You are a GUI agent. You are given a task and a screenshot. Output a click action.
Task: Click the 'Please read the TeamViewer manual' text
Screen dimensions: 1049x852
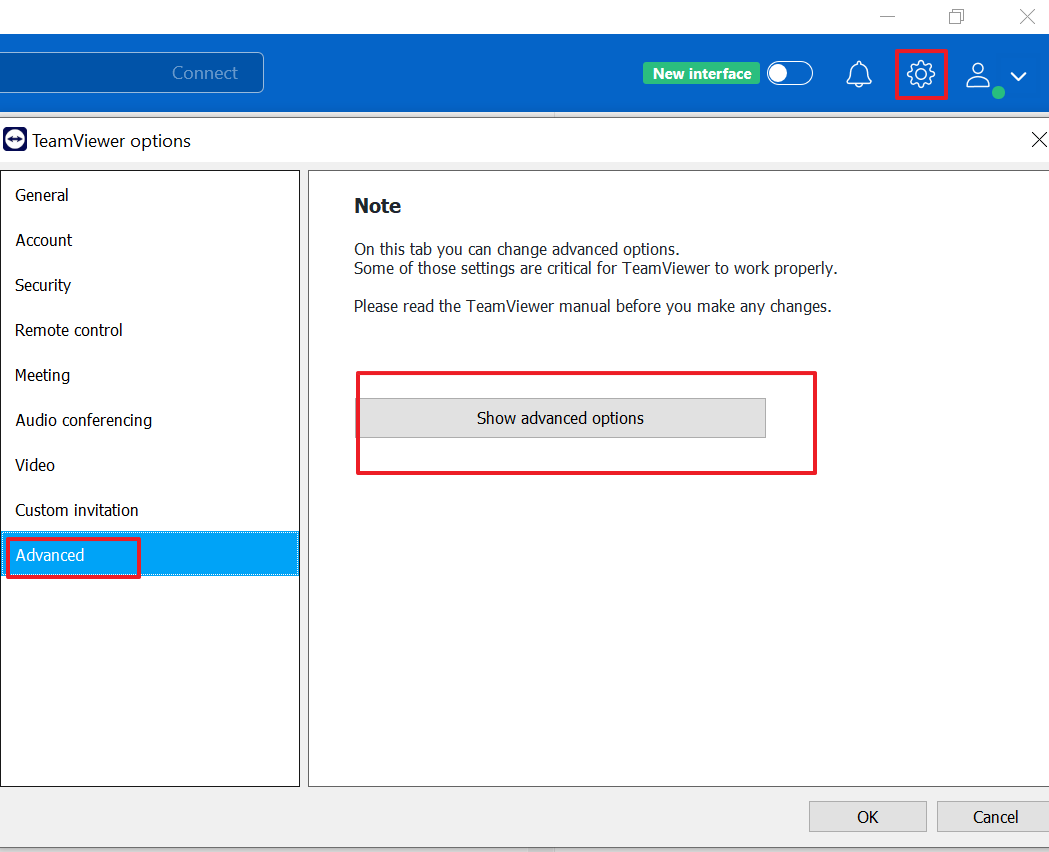point(593,306)
